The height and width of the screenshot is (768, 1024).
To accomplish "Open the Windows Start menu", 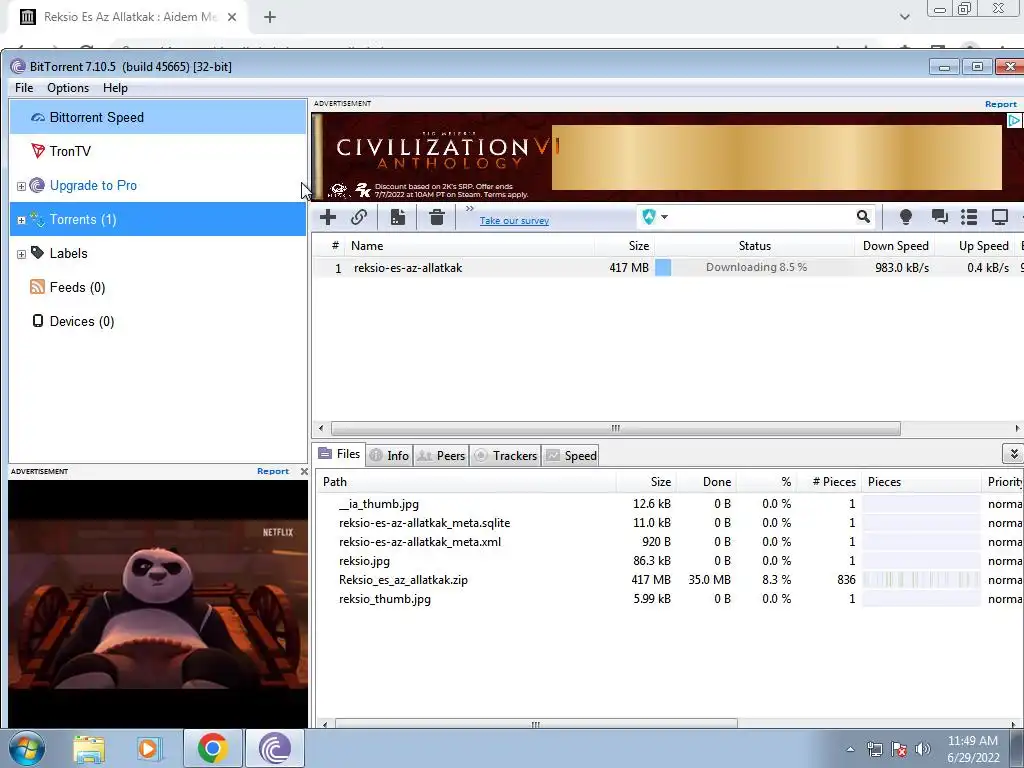I will (27, 748).
